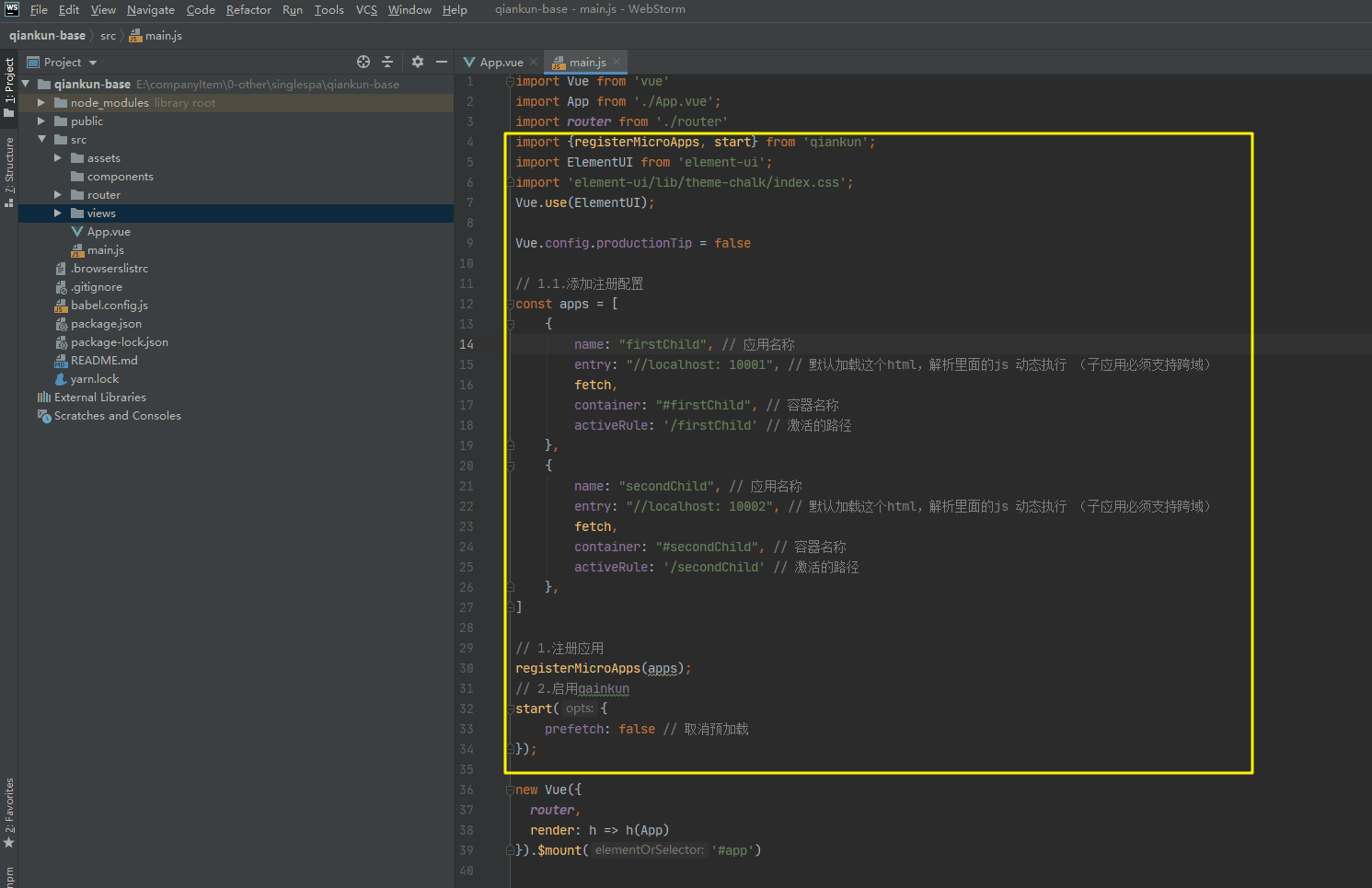The image size is (1372, 888).
Task: Open Project panel settings gear
Action: (x=418, y=62)
